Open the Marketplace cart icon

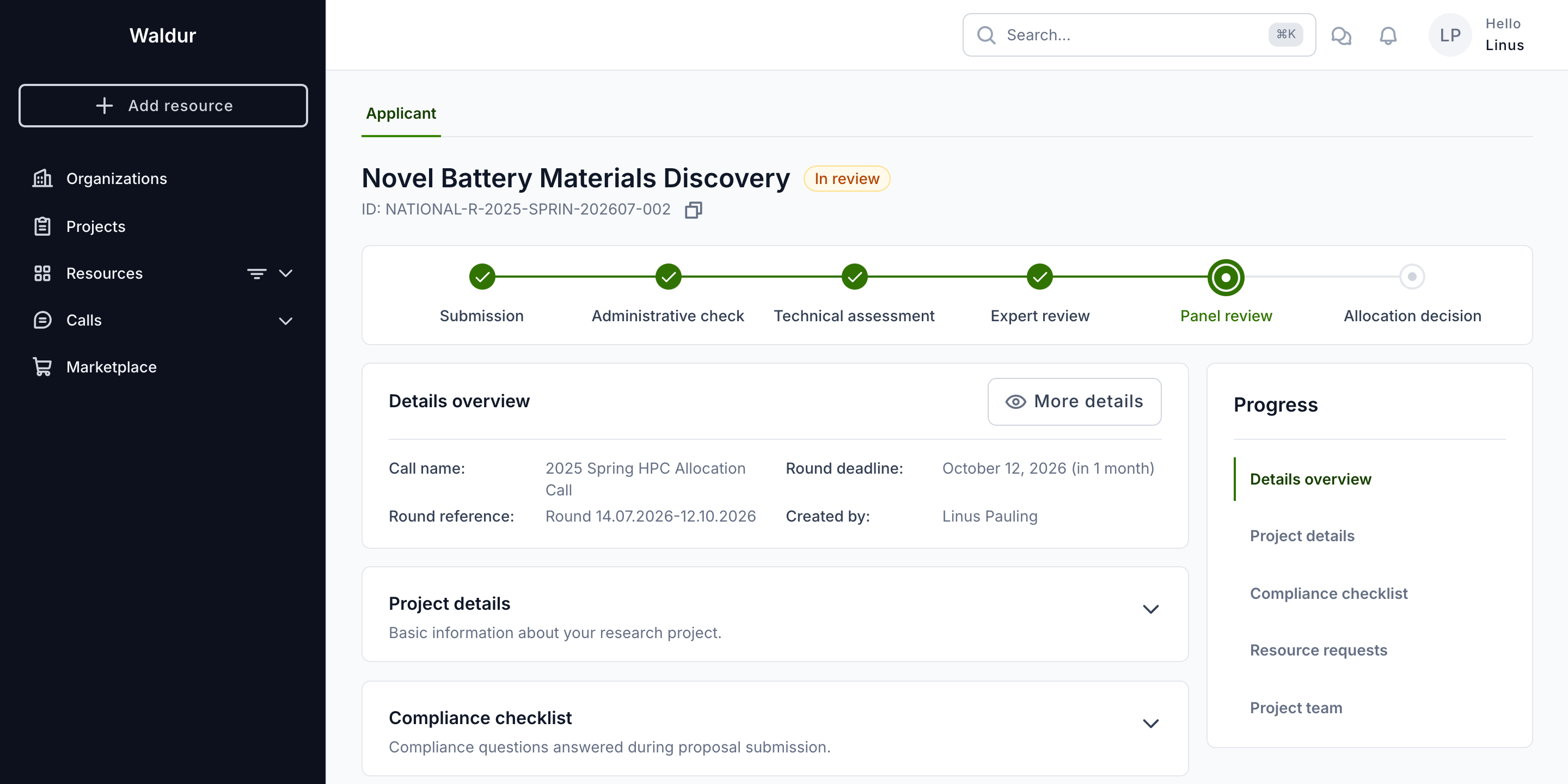(42, 367)
